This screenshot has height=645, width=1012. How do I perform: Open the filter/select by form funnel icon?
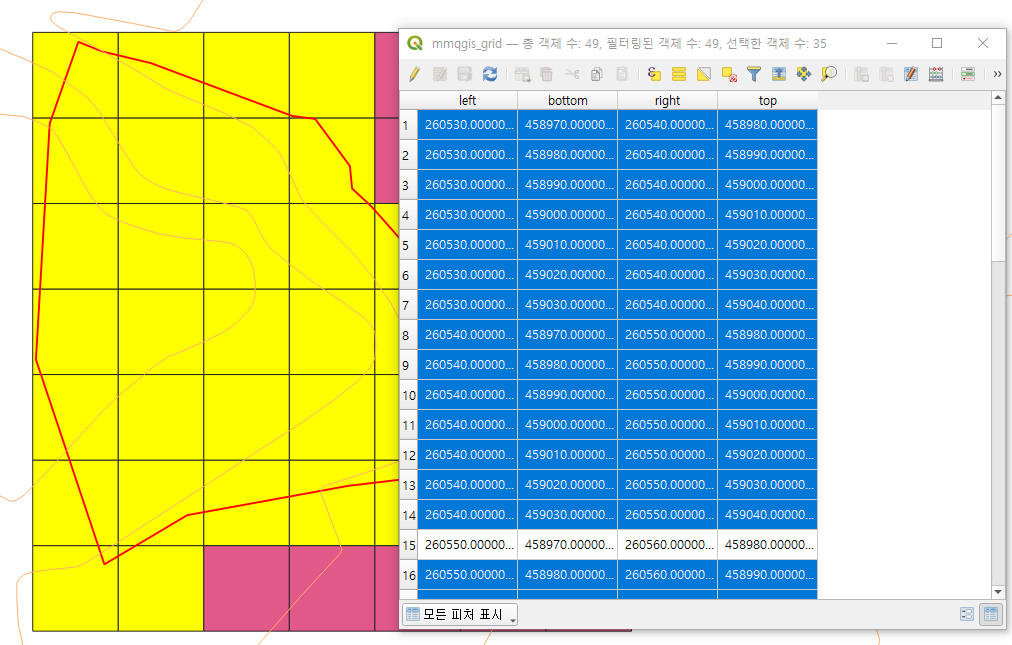pos(754,74)
